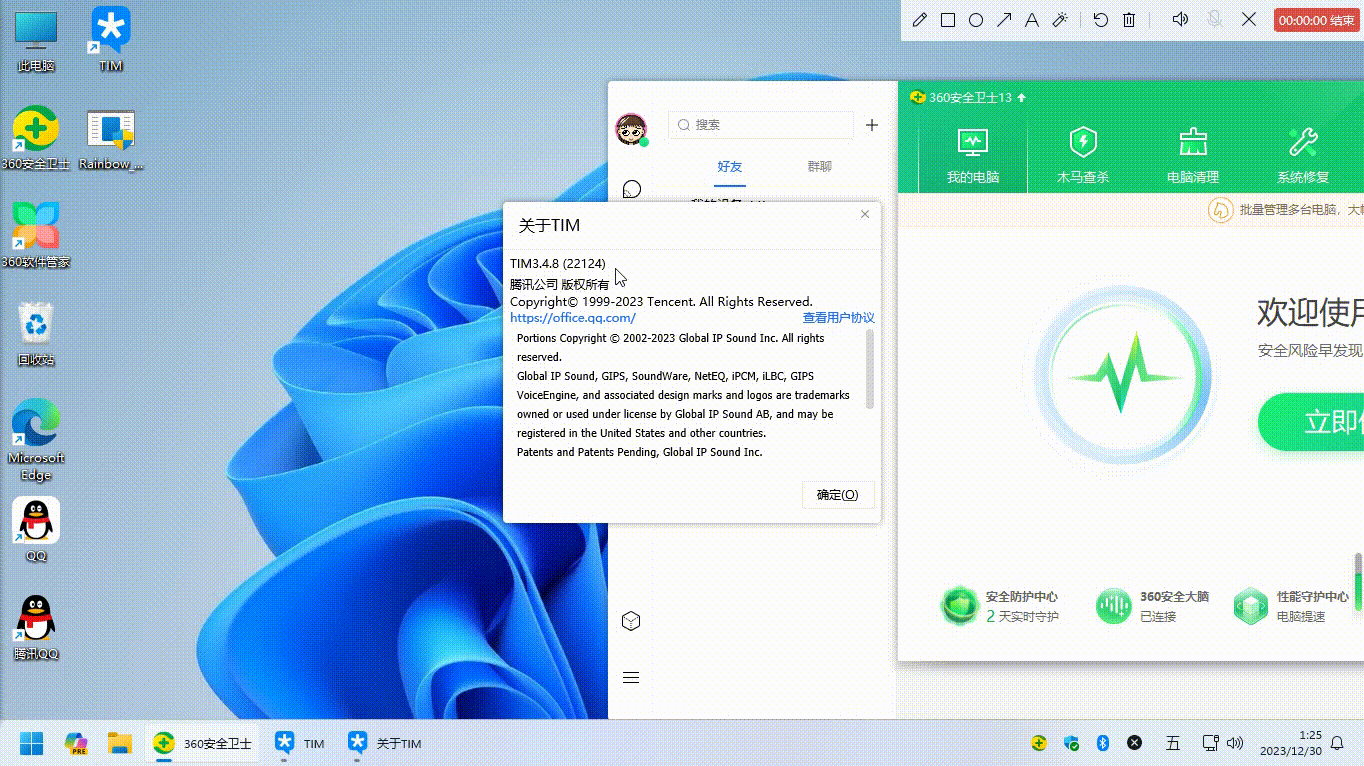The image size is (1364, 766).
Task: Open the hamburger main menu in TIM
Action: [631, 677]
